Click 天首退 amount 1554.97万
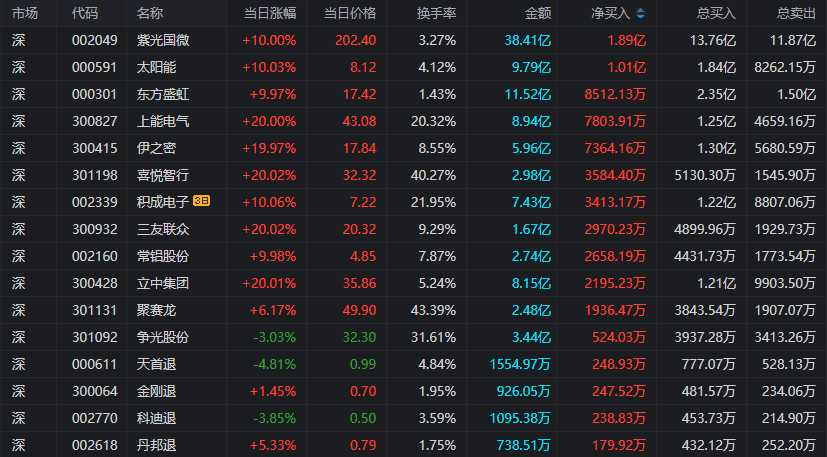This screenshot has width=827, height=457. 520,364
